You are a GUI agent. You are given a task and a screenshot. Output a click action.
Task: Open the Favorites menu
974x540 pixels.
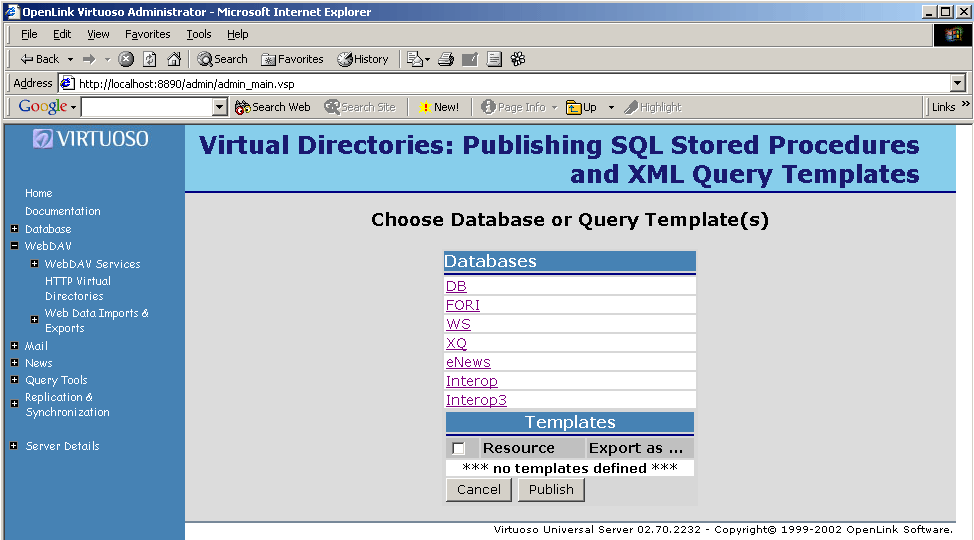click(147, 34)
